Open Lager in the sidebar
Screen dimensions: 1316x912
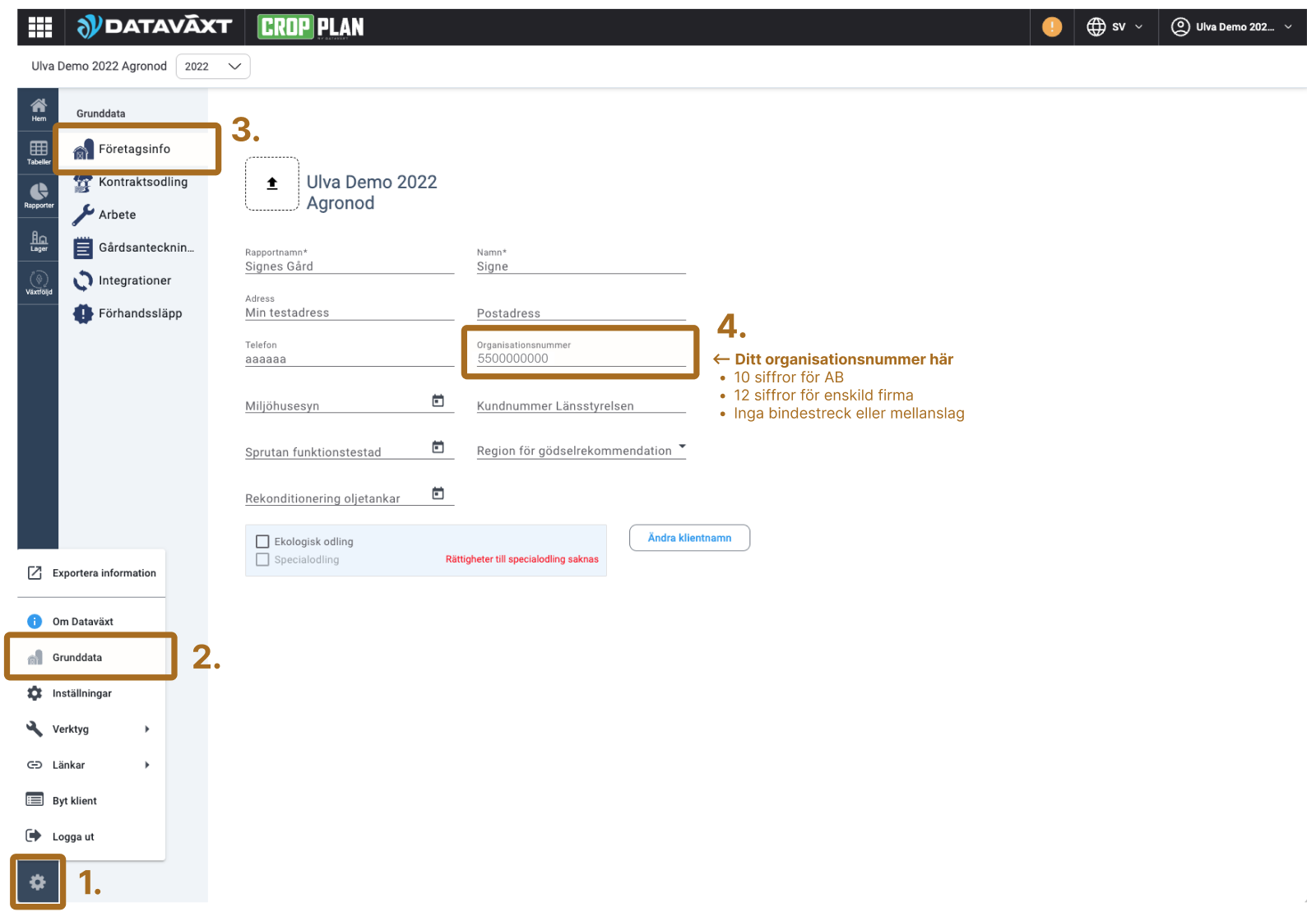[x=39, y=240]
